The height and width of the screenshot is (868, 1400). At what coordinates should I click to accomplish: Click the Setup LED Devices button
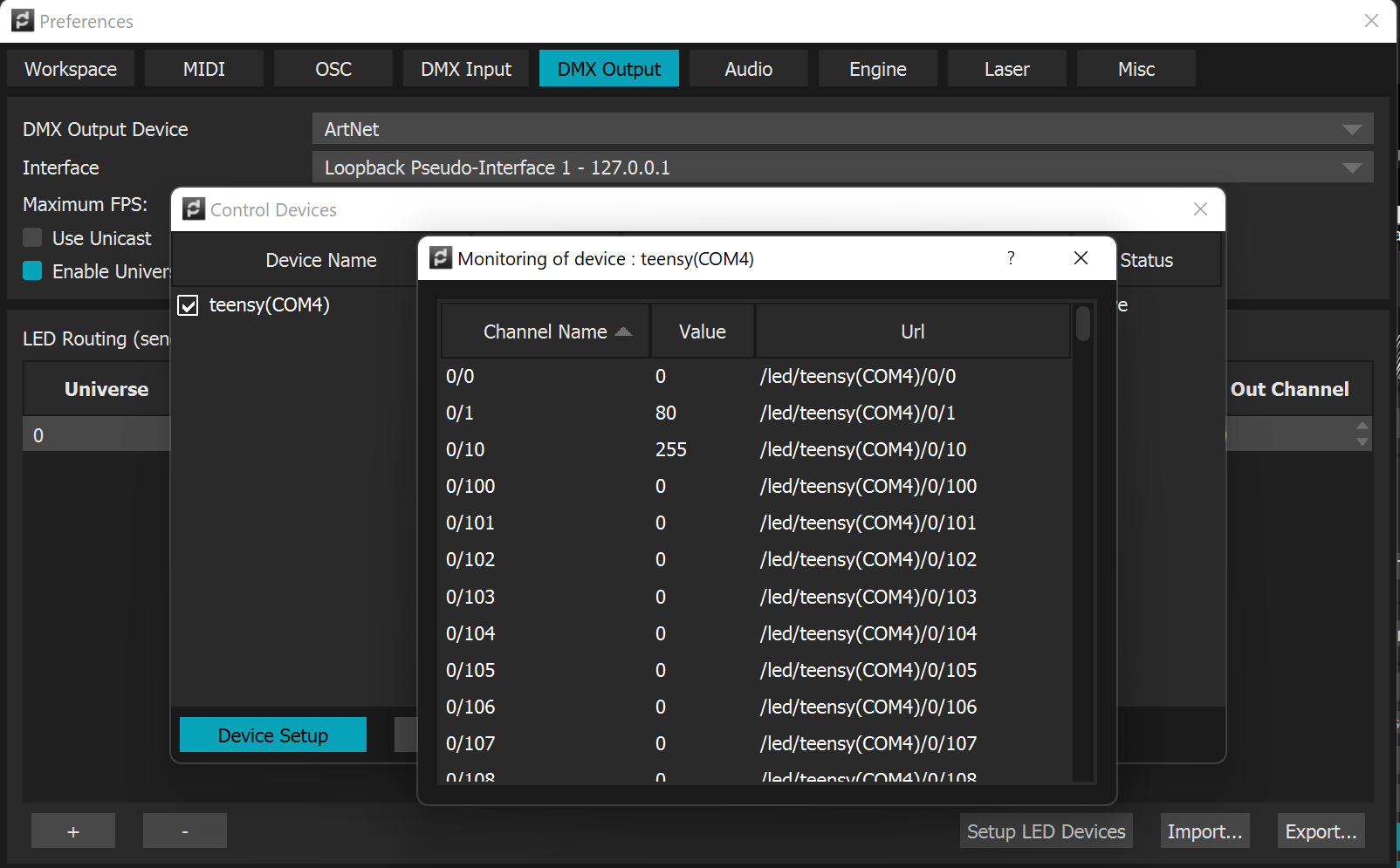click(x=1046, y=831)
